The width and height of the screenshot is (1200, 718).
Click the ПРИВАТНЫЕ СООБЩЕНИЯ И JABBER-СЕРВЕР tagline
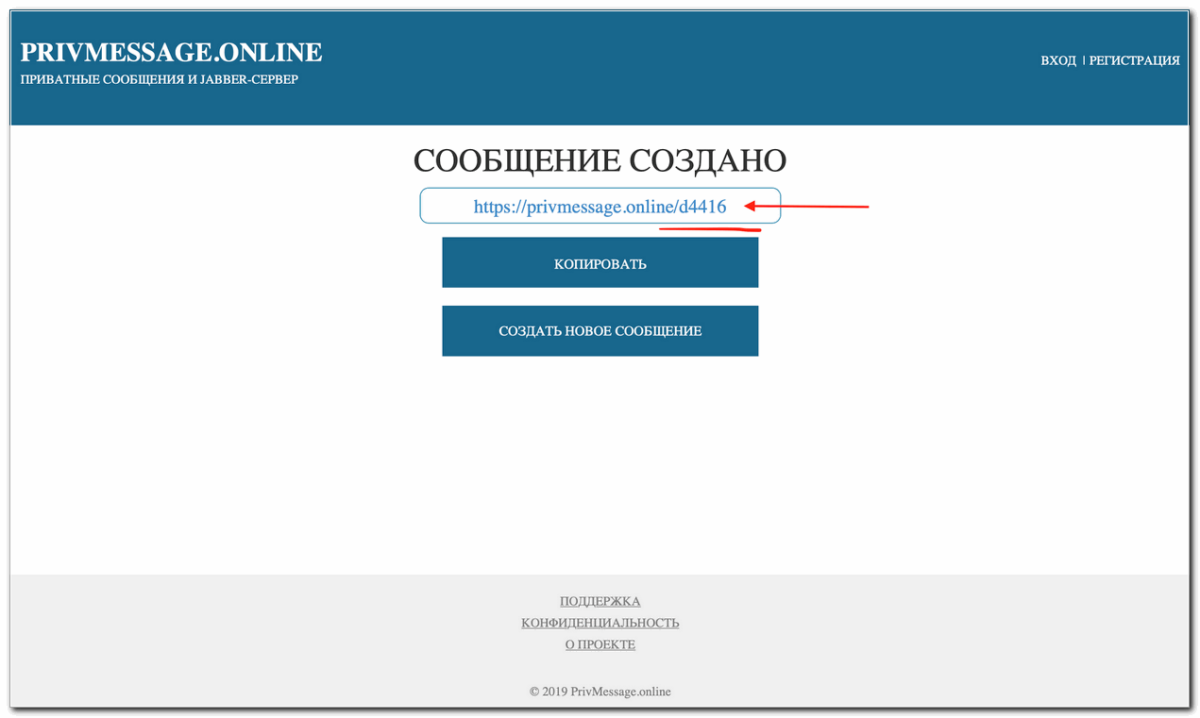157,77
